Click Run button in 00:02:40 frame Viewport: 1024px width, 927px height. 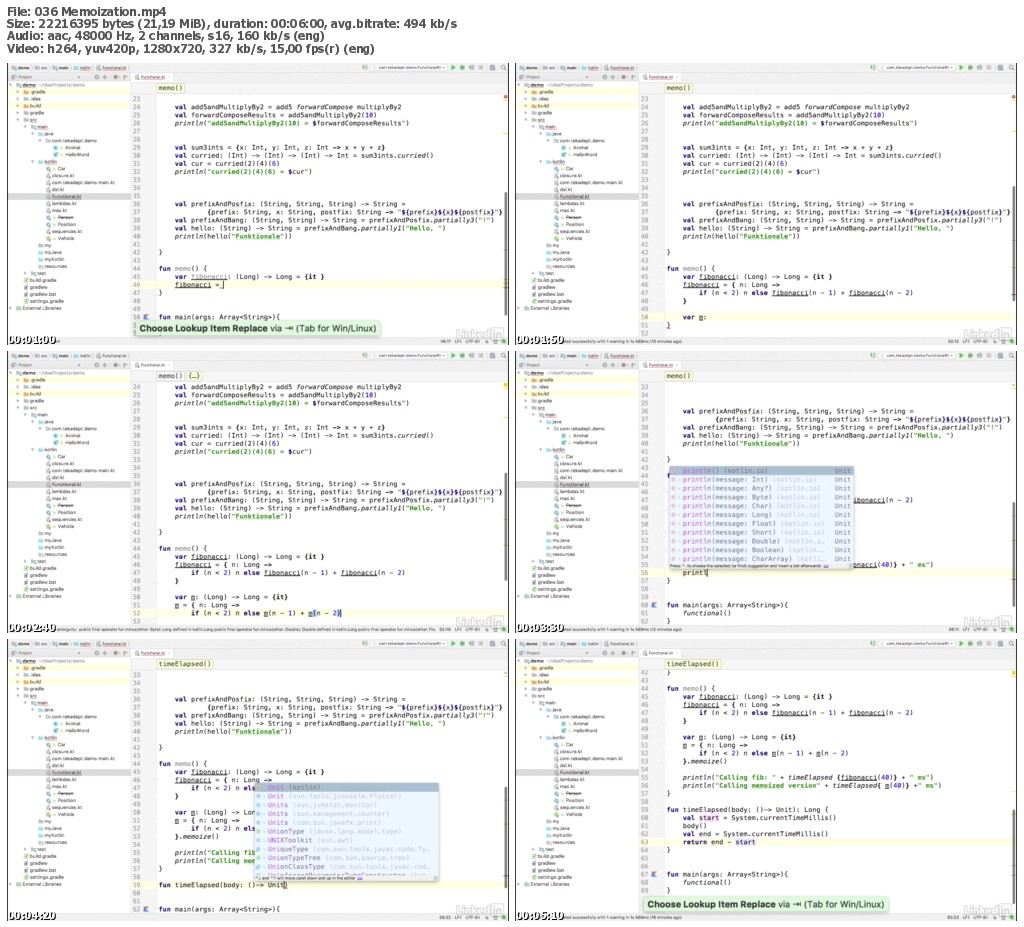coord(453,355)
